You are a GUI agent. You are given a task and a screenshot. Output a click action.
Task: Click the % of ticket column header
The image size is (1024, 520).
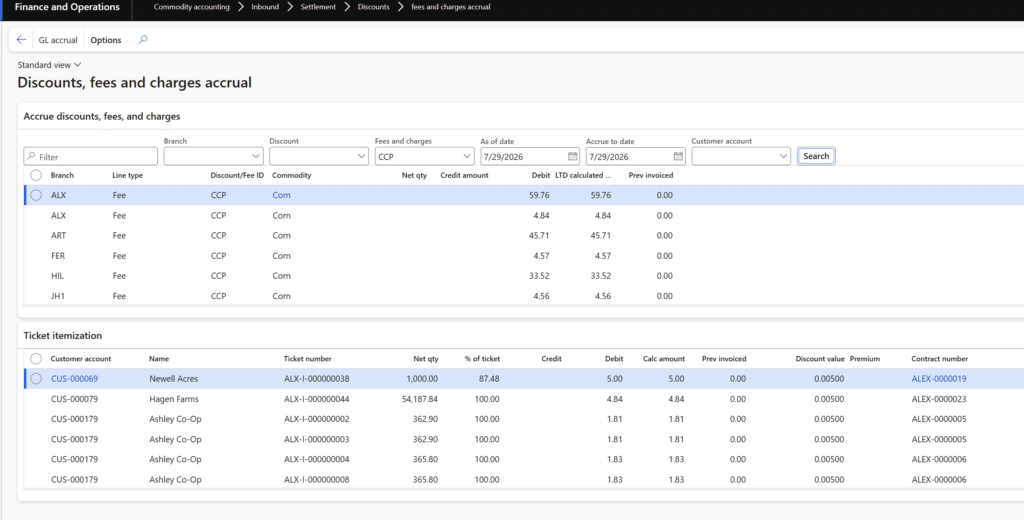pyautogui.click(x=482, y=359)
